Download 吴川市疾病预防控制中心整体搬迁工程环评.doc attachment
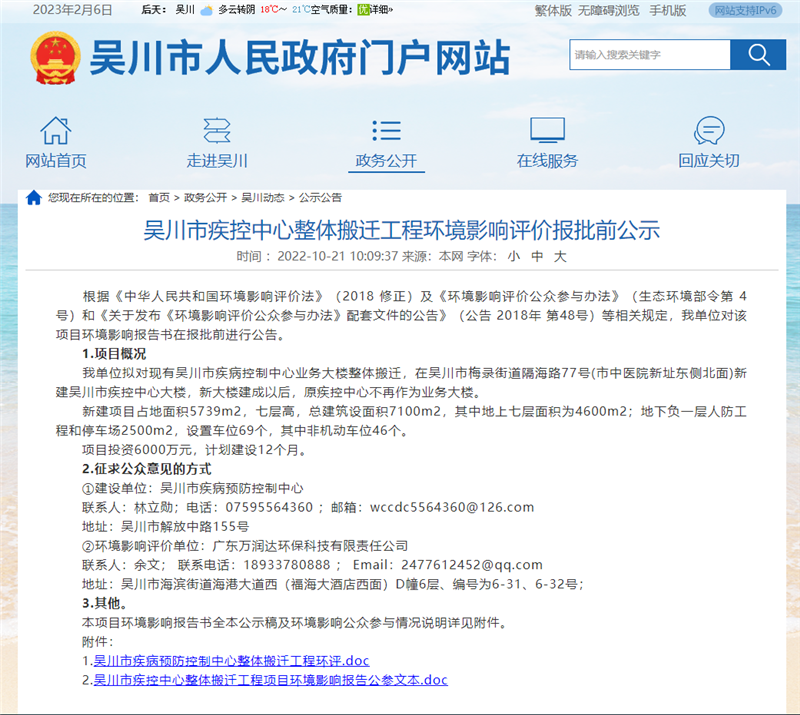Viewport: 800px width, 715px height. pyautogui.click(x=231, y=661)
